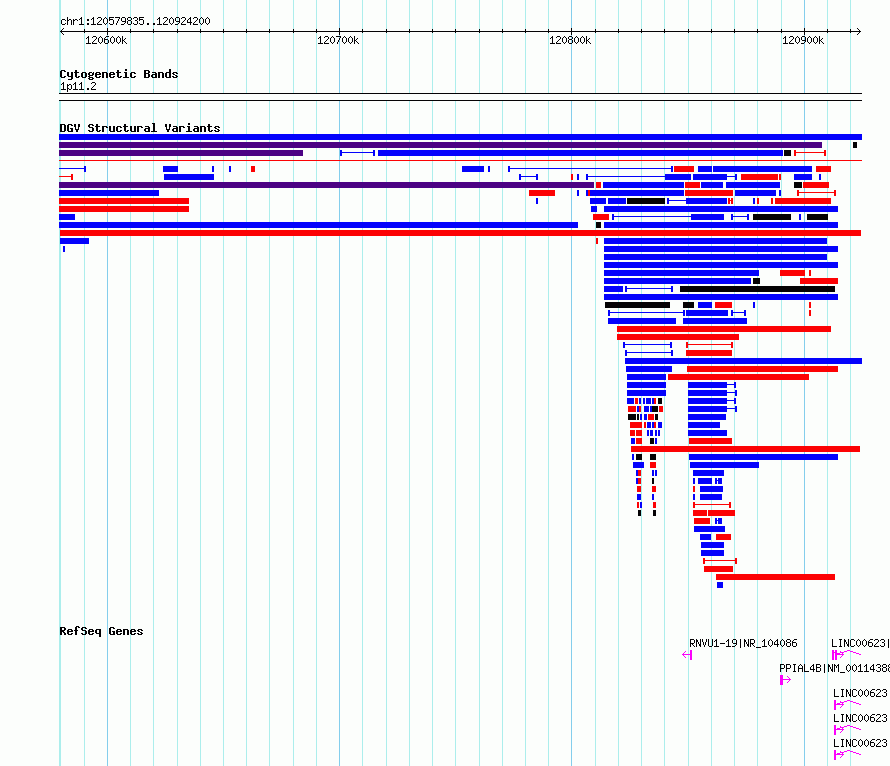Select the thin full-width red variant line
Viewport: 890px width, 766px height.
click(x=460, y=161)
